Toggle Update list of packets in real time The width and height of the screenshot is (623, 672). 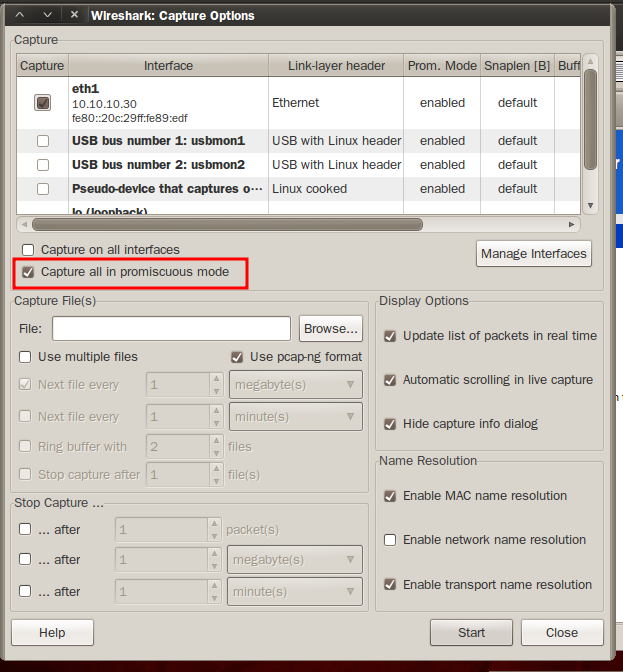pos(390,336)
